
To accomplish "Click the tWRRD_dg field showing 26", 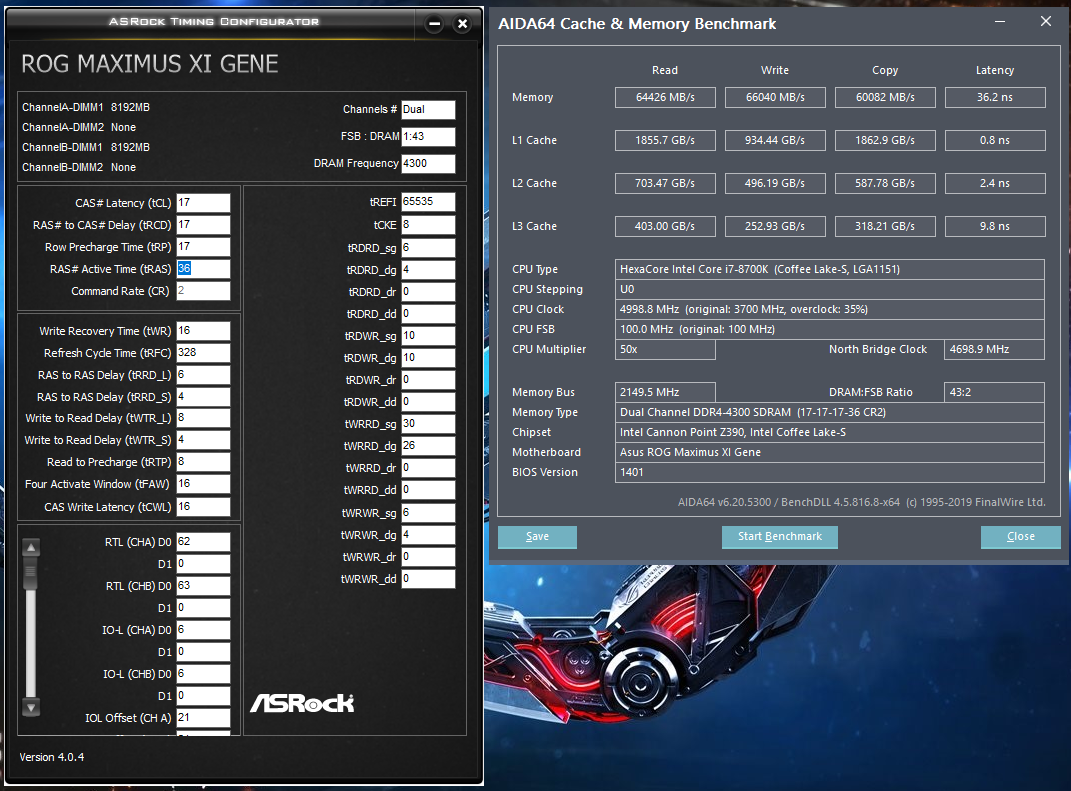I will 428,445.
